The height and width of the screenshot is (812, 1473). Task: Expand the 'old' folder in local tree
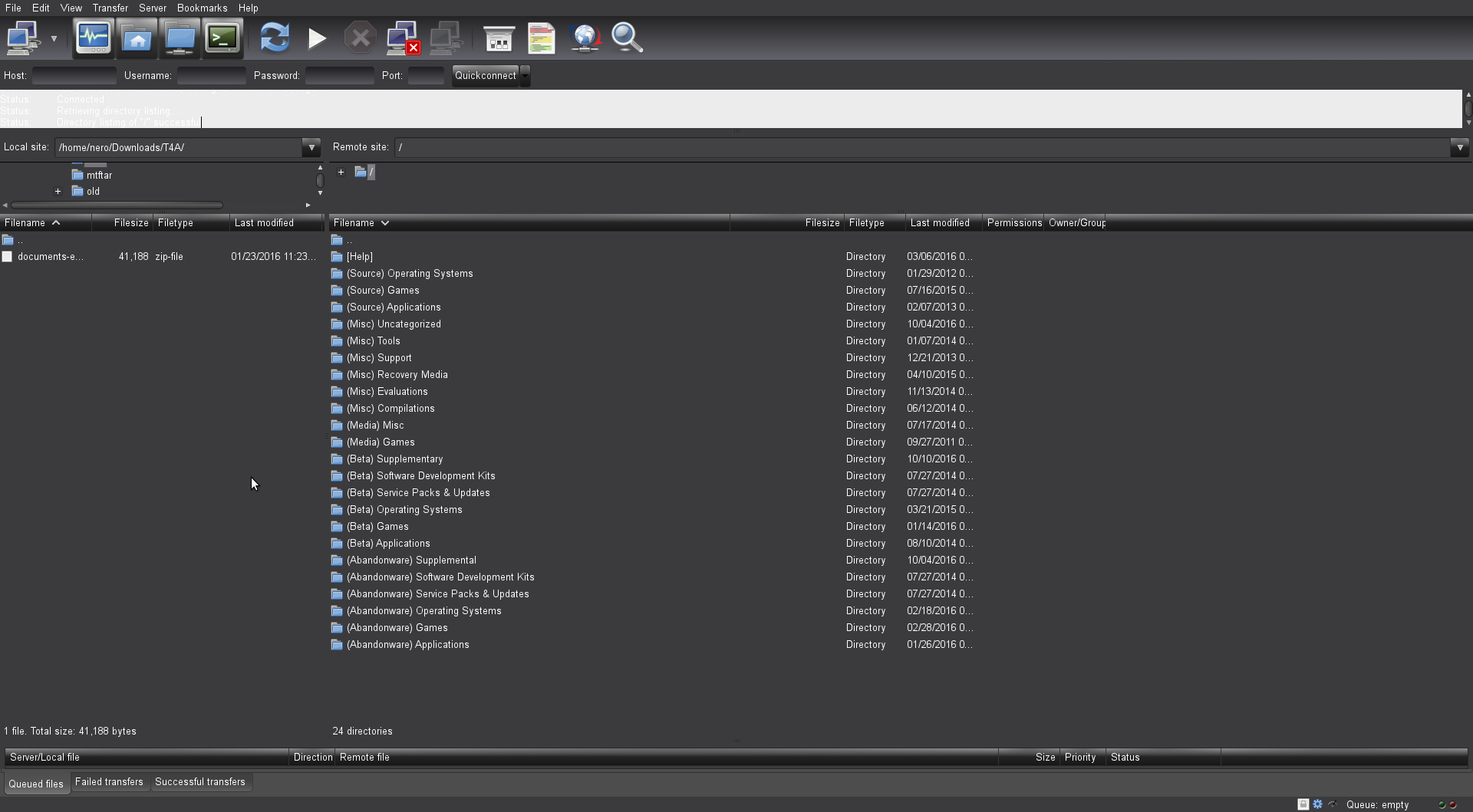click(x=58, y=192)
